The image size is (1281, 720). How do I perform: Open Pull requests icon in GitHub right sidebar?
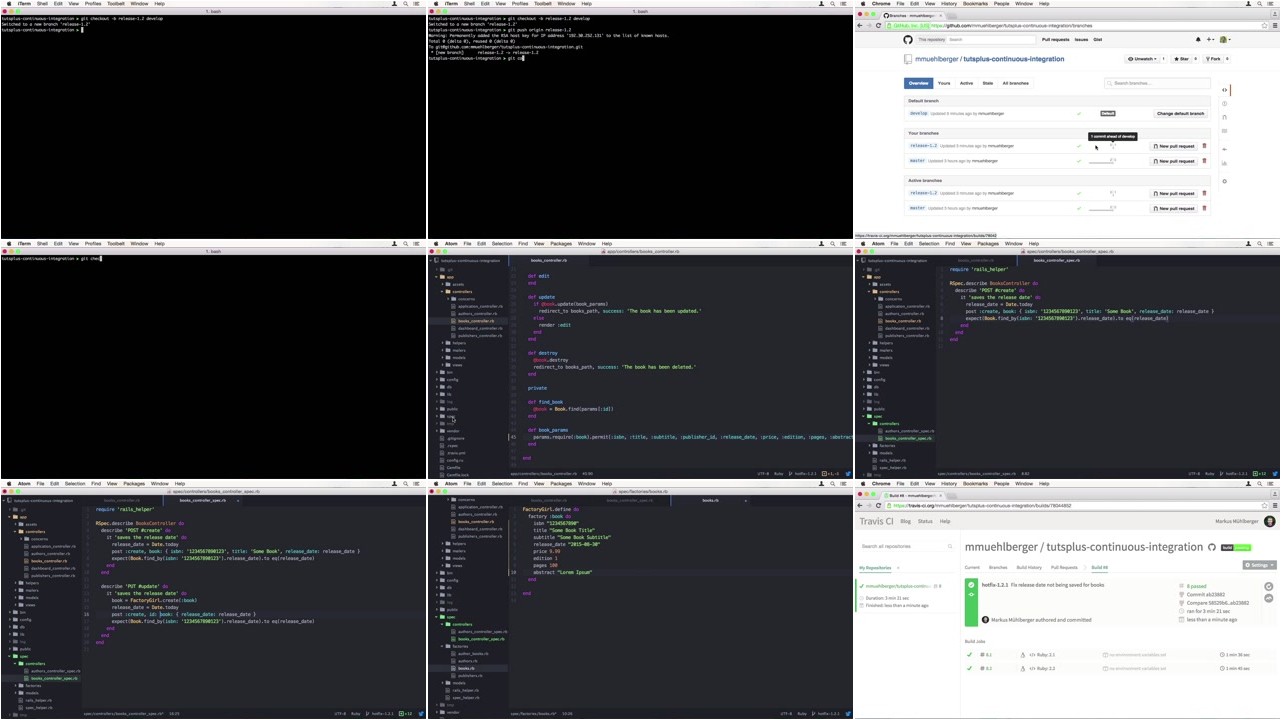pos(1224,117)
